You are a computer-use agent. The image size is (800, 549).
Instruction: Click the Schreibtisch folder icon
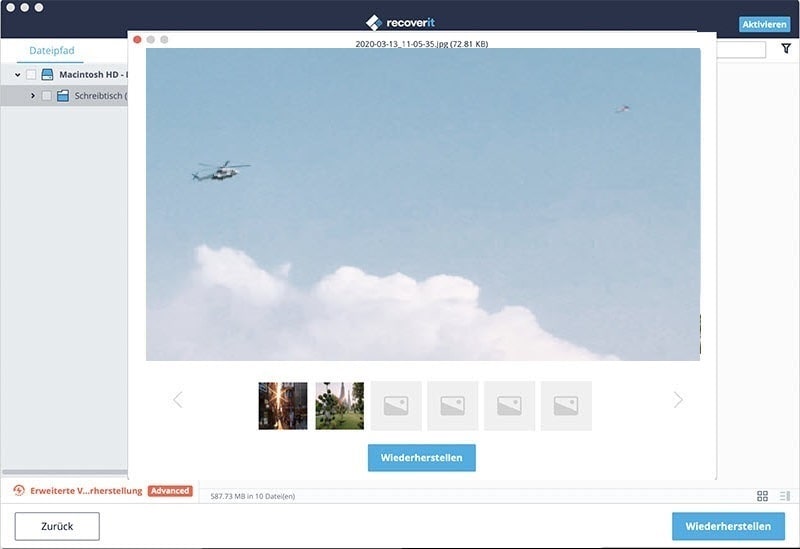pos(63,95)
